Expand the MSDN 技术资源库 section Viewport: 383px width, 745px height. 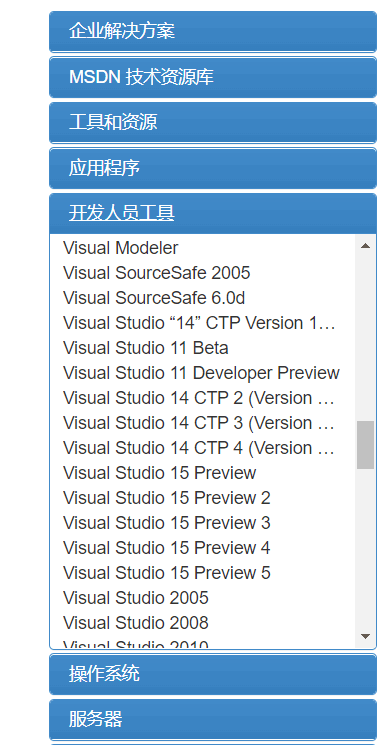[x=213, y=77]
